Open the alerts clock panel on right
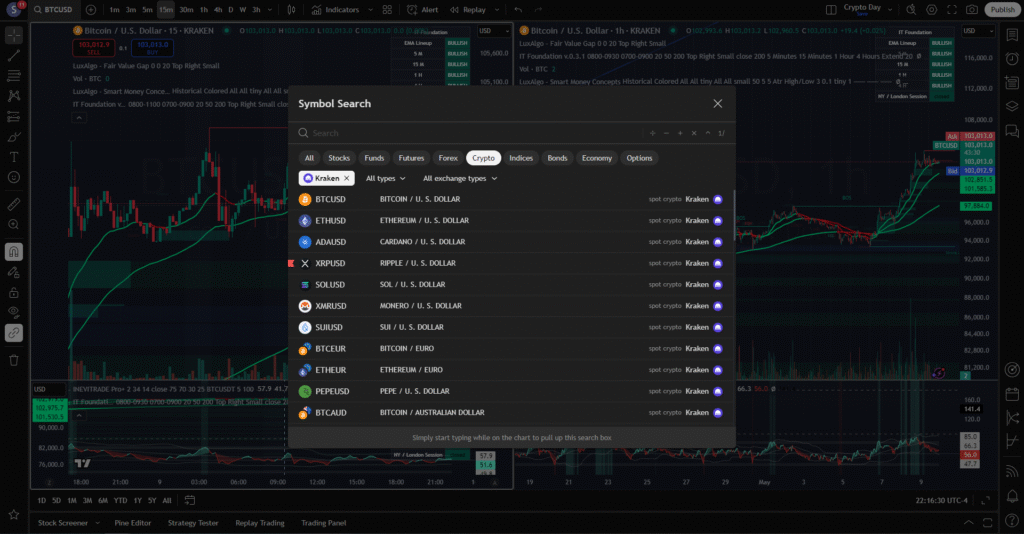This screenshot has height=534, width=1024. [x=1012, y=59]
